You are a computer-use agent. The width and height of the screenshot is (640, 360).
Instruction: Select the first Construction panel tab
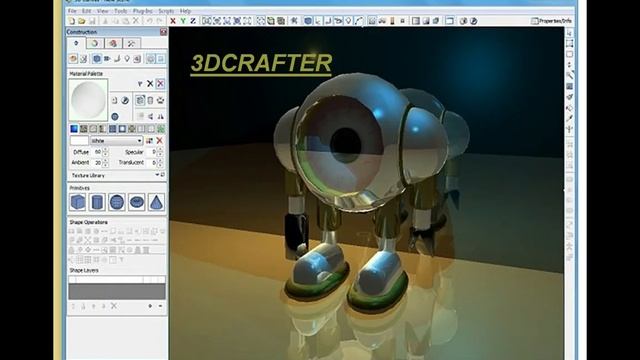pyautogui.click(x=76, y=43)
